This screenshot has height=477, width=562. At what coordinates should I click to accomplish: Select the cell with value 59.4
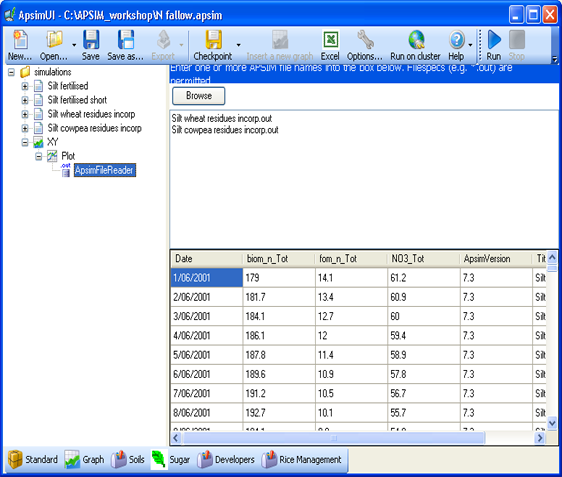pyautogui.click(x=424, y=336)
